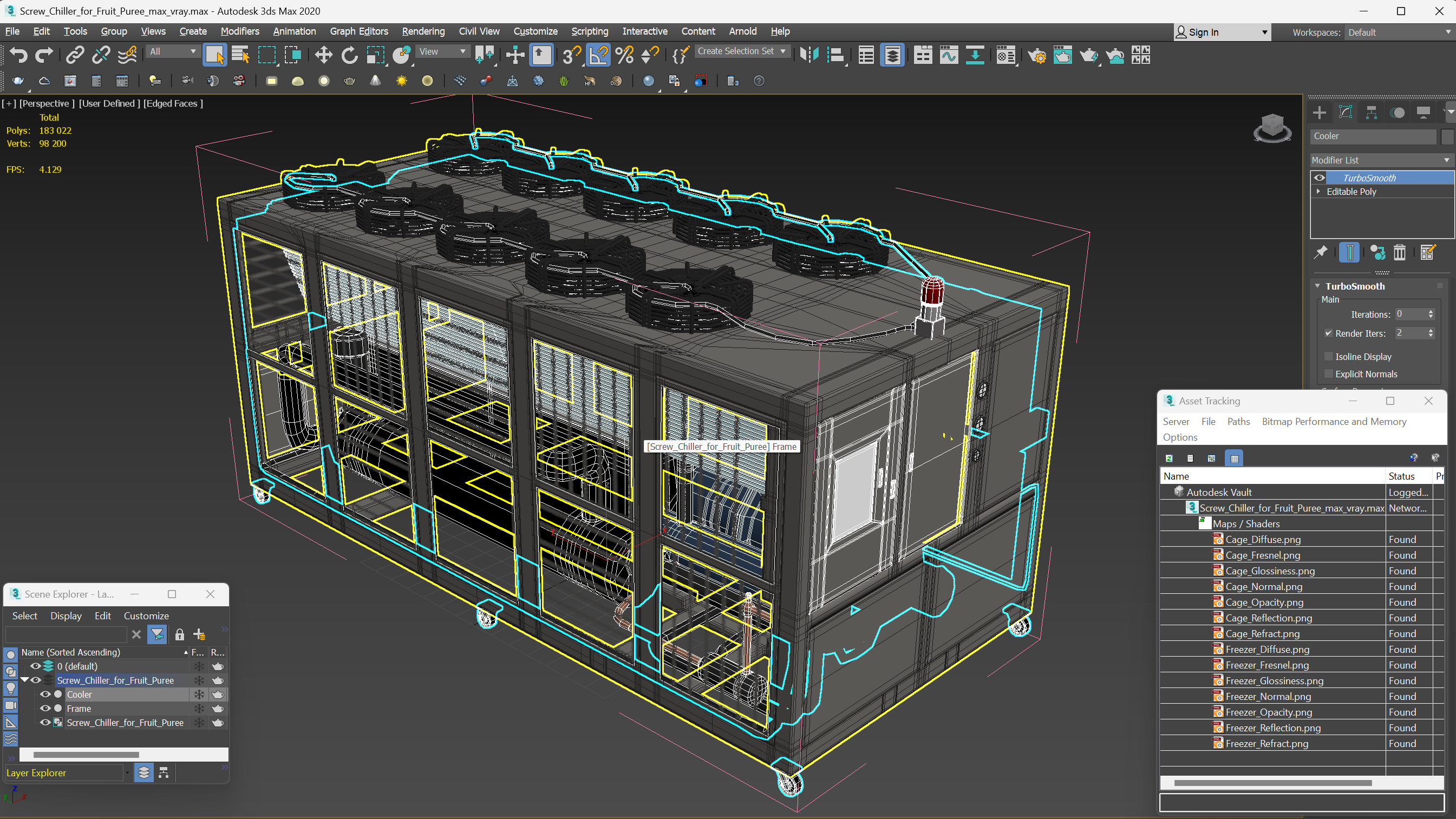Choose the Select and Rotate tool
The width and height of the screenshot is (1456, 819).
pyautogui.click(x=349, y=55)
